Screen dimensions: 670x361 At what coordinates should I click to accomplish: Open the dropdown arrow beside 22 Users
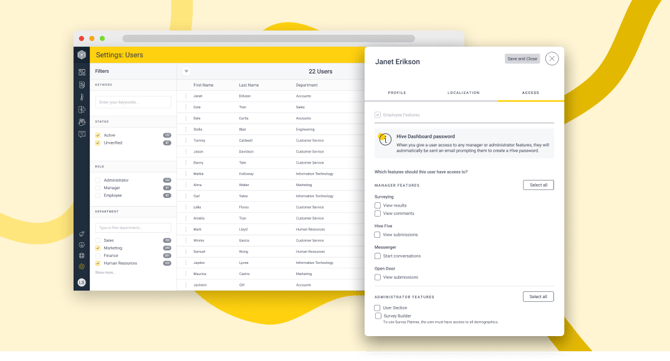[x=186, y=71]
